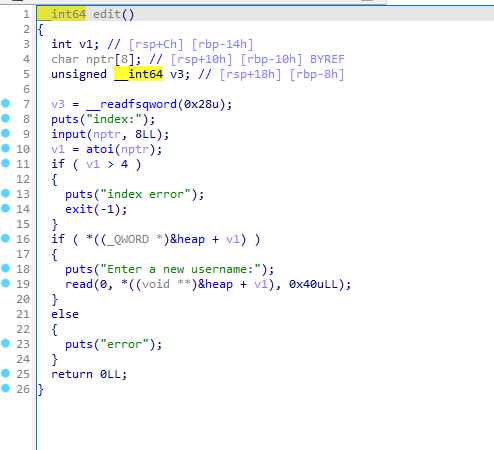This screenshot has height=450, width=494.
Task: Click breakpoint marker beside line 23
Action: pyautogui.click(x=6, y=343)
